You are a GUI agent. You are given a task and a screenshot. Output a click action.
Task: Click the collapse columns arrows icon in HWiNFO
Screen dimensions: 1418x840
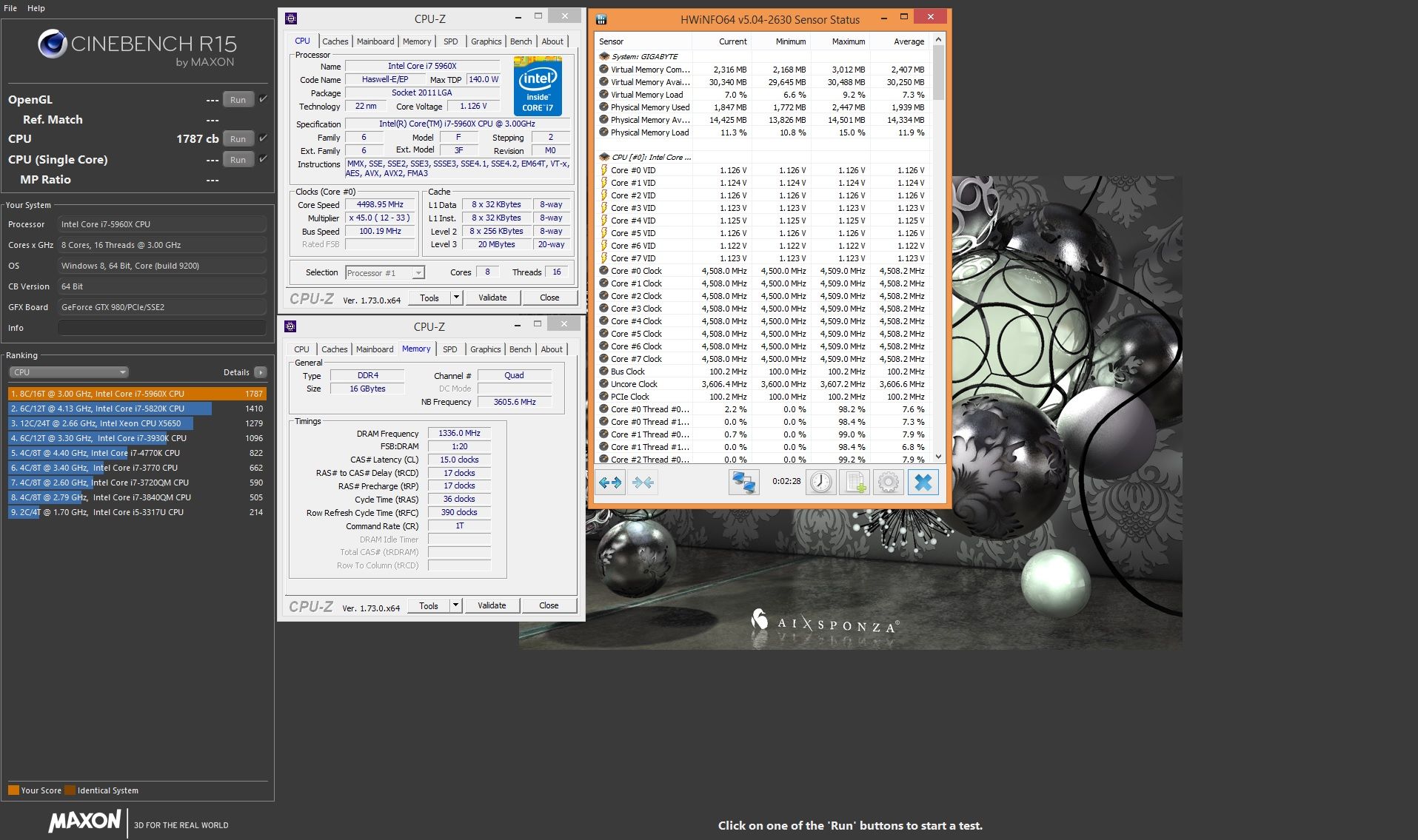click(643, 483)
